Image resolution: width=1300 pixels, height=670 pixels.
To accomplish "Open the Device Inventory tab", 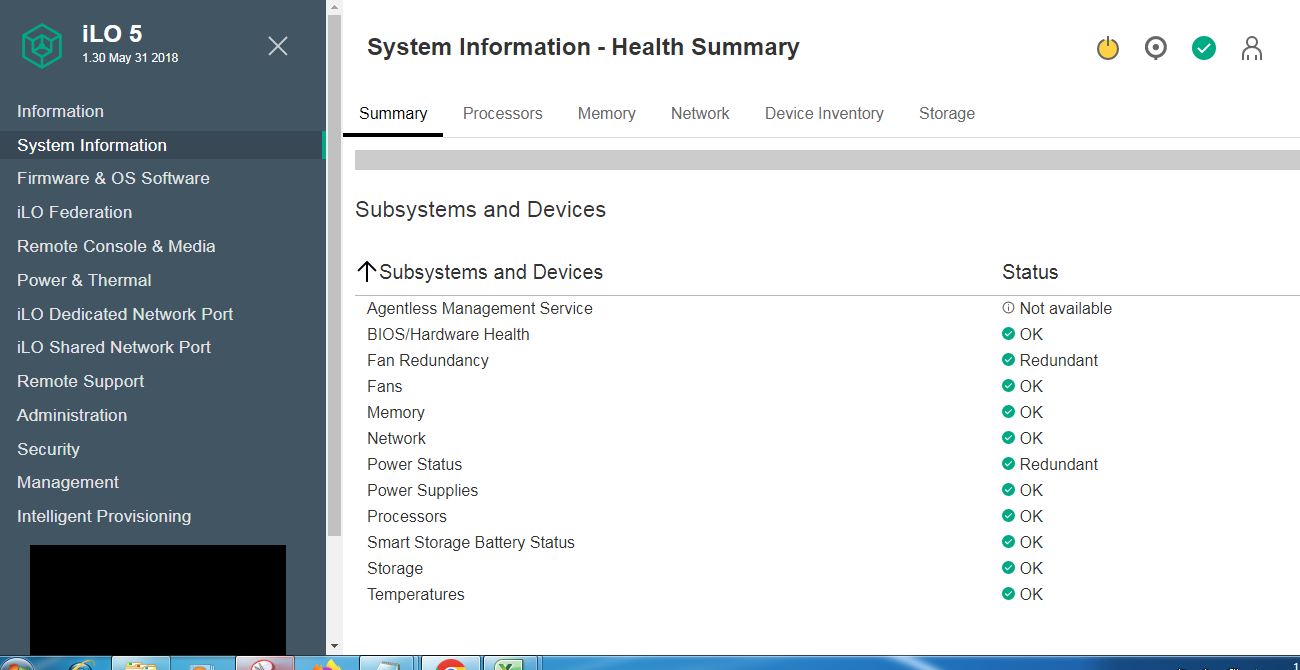I will [x=824, y=113].
